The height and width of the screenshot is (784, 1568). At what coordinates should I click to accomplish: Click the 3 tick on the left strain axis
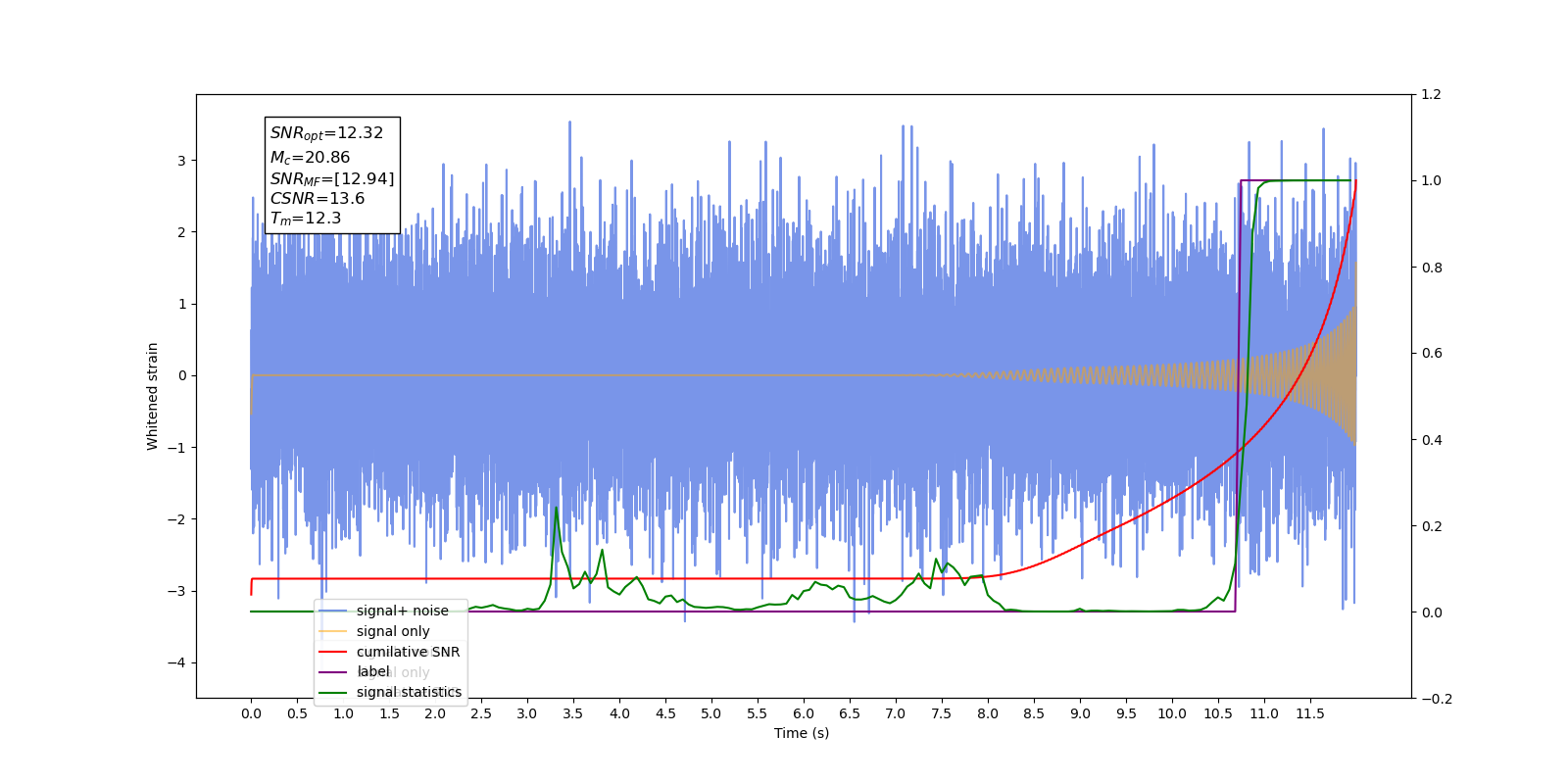coord(181,161)
